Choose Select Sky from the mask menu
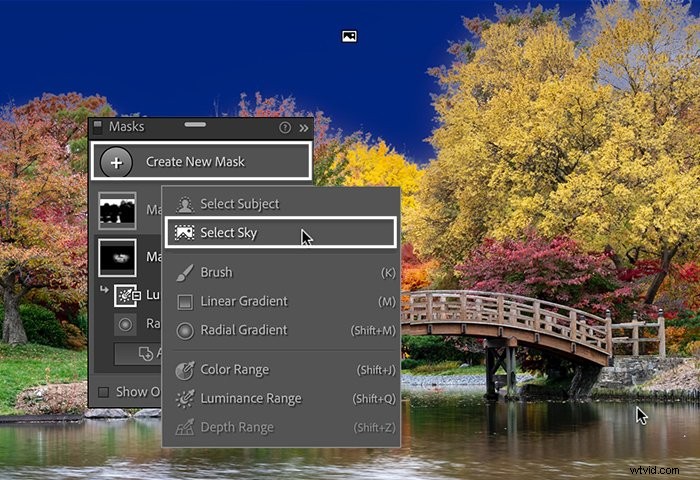Screen dimensions: 700x480 280,232
